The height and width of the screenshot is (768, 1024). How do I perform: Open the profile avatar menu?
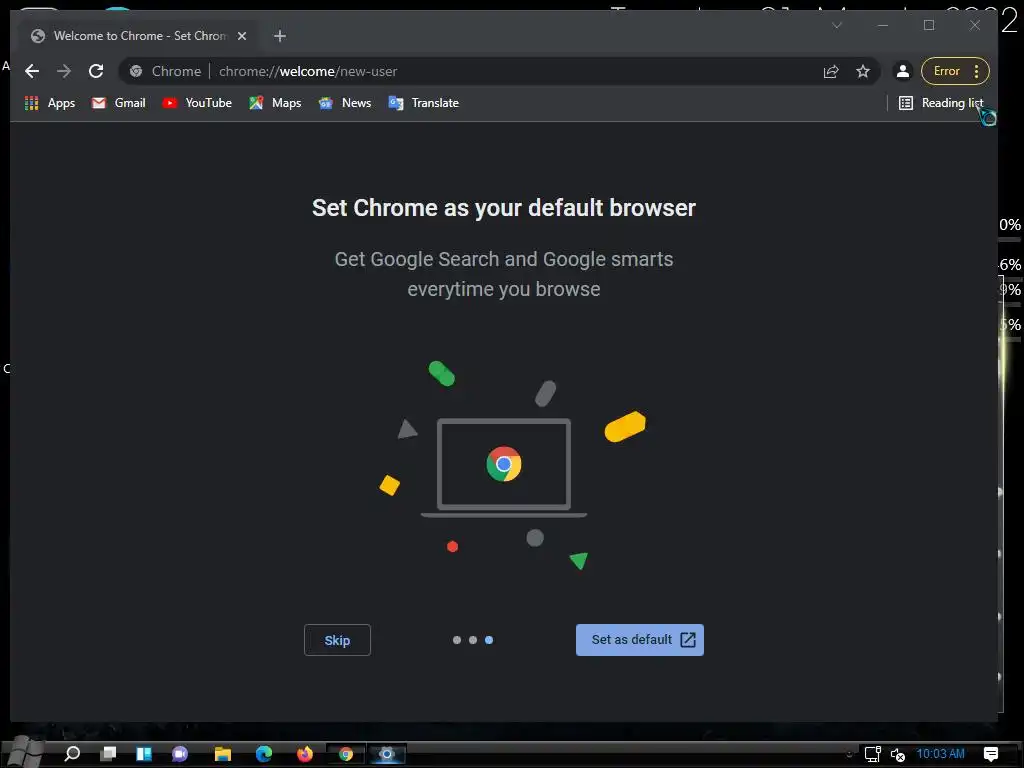click(903, 71)
